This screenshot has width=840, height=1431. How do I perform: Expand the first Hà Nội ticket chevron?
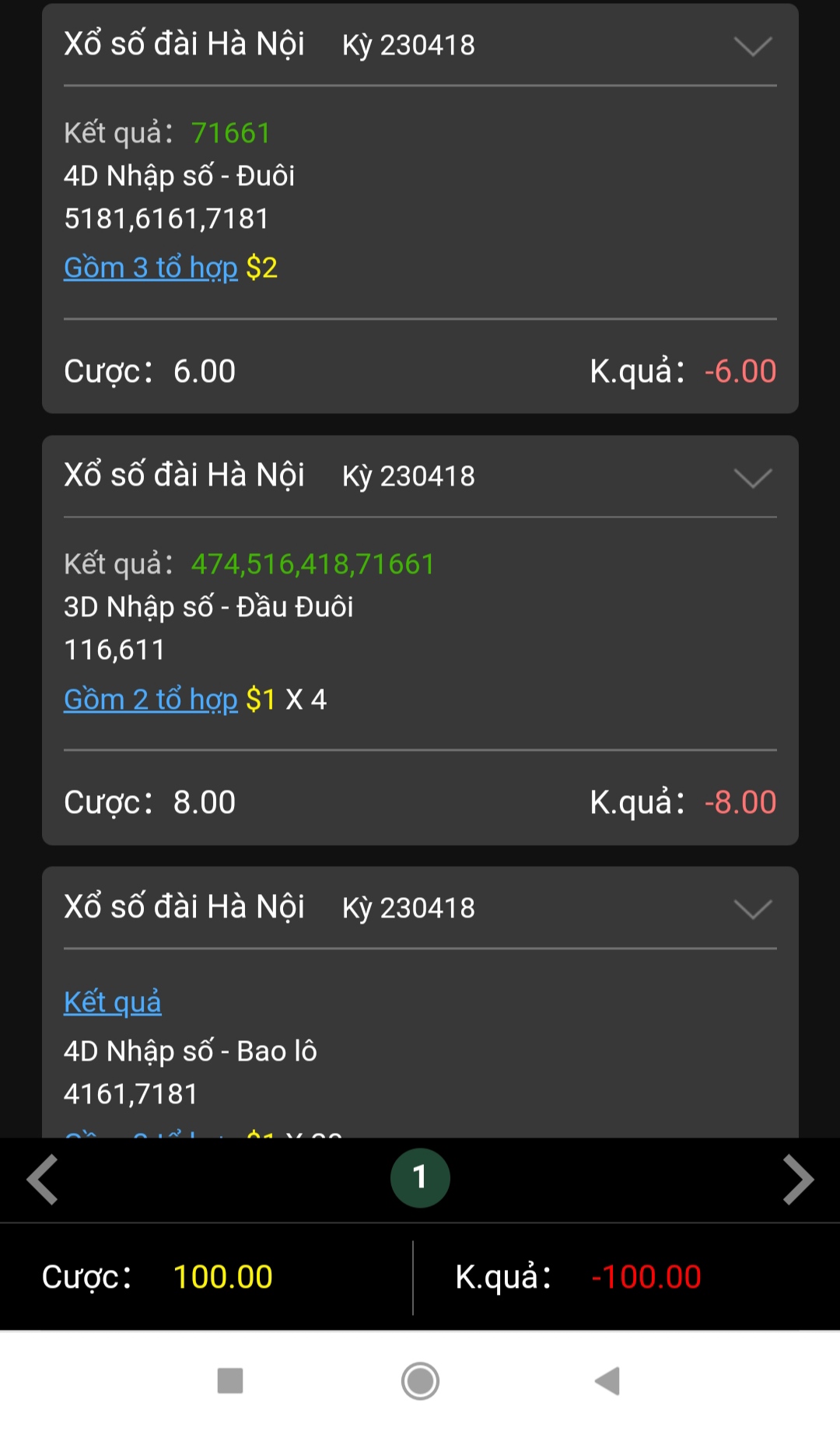[x=752, y=46]
